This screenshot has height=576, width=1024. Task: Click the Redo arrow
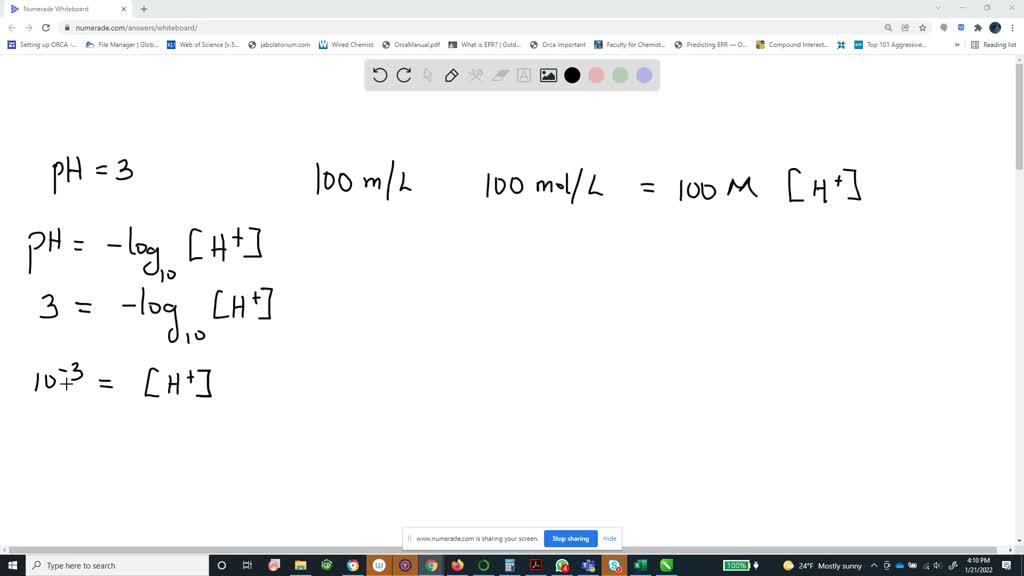click(403, 75)
